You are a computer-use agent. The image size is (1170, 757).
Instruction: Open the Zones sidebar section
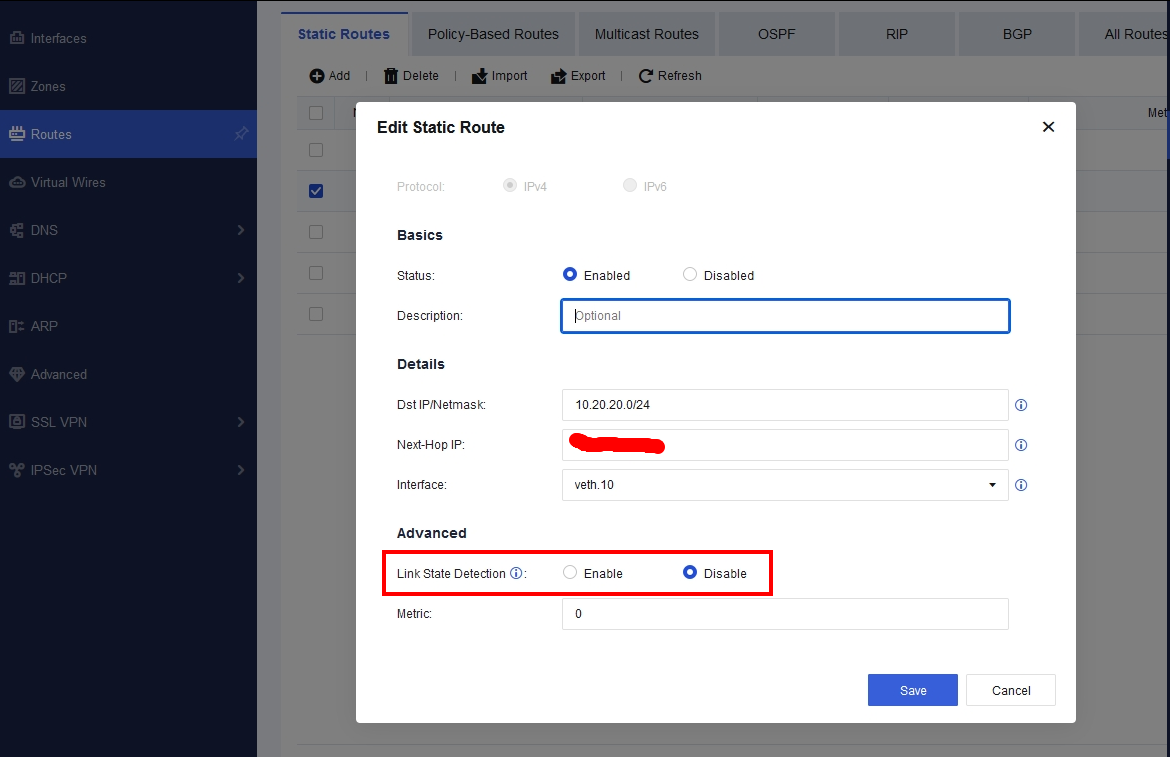click(x=128, y=87)
